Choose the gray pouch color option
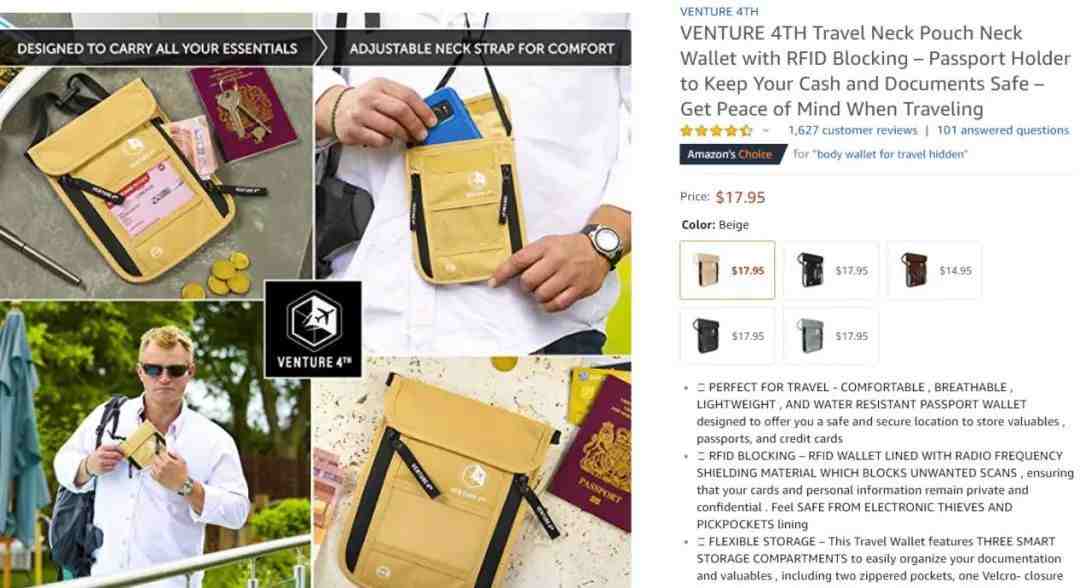1080x588 pixels. (x=831, y=335)
